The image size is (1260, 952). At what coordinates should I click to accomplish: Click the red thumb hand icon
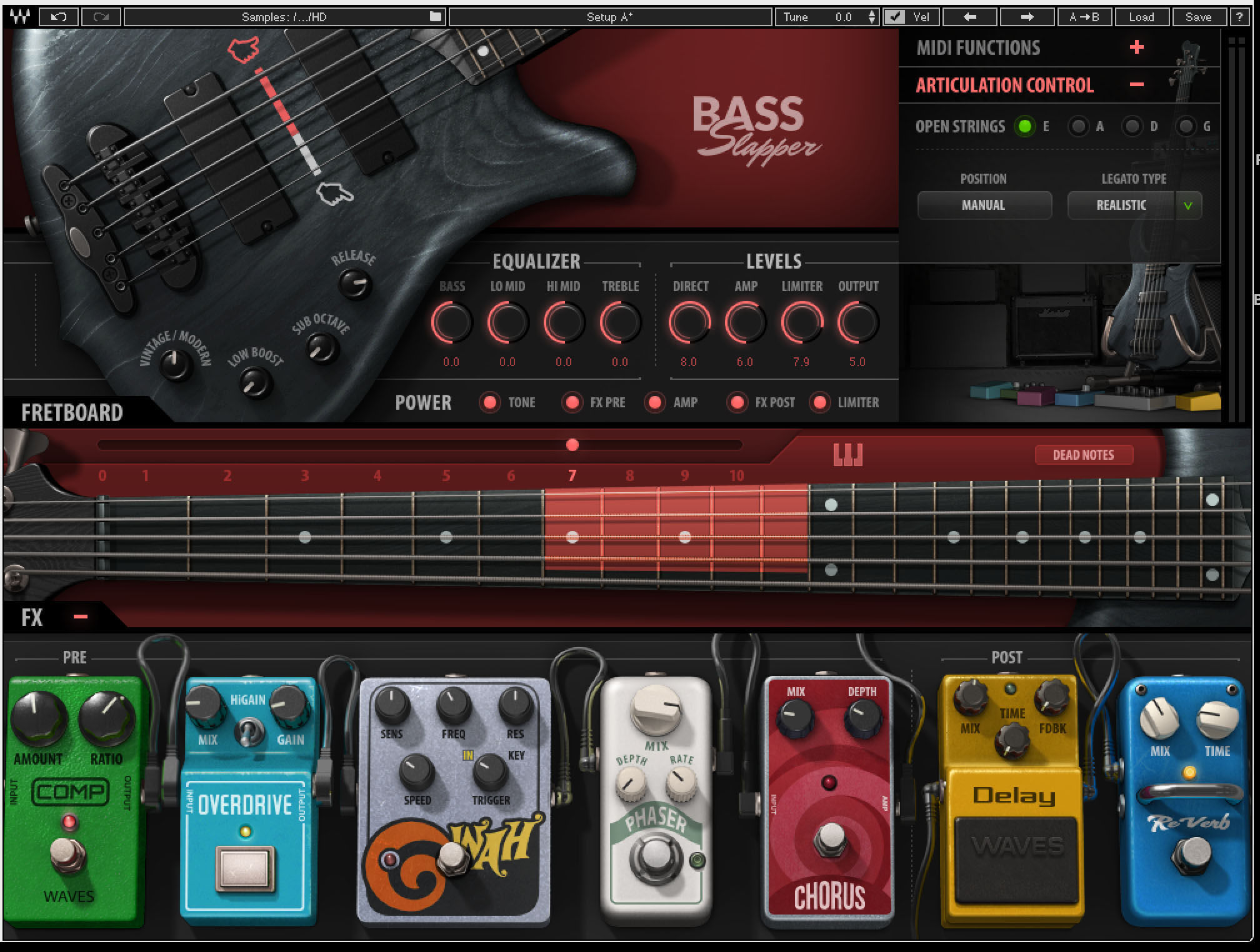pyautogui.click(x=243, y=50)
